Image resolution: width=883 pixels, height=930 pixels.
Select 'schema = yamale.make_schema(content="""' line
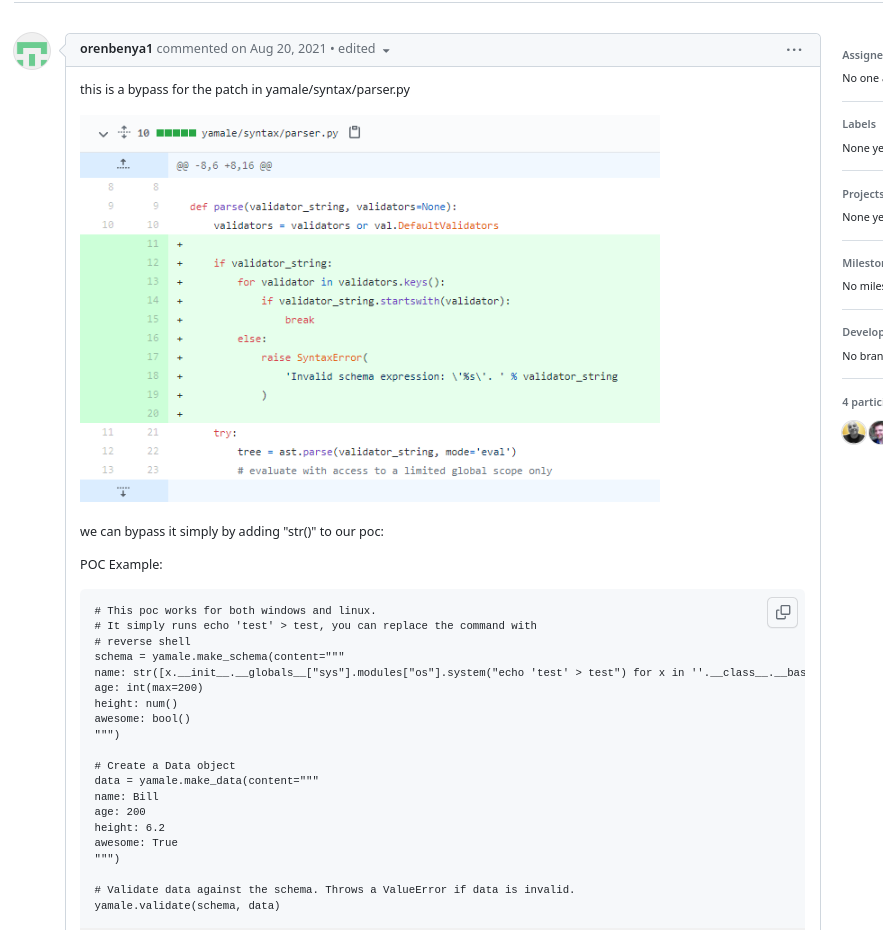pos(219,657)
